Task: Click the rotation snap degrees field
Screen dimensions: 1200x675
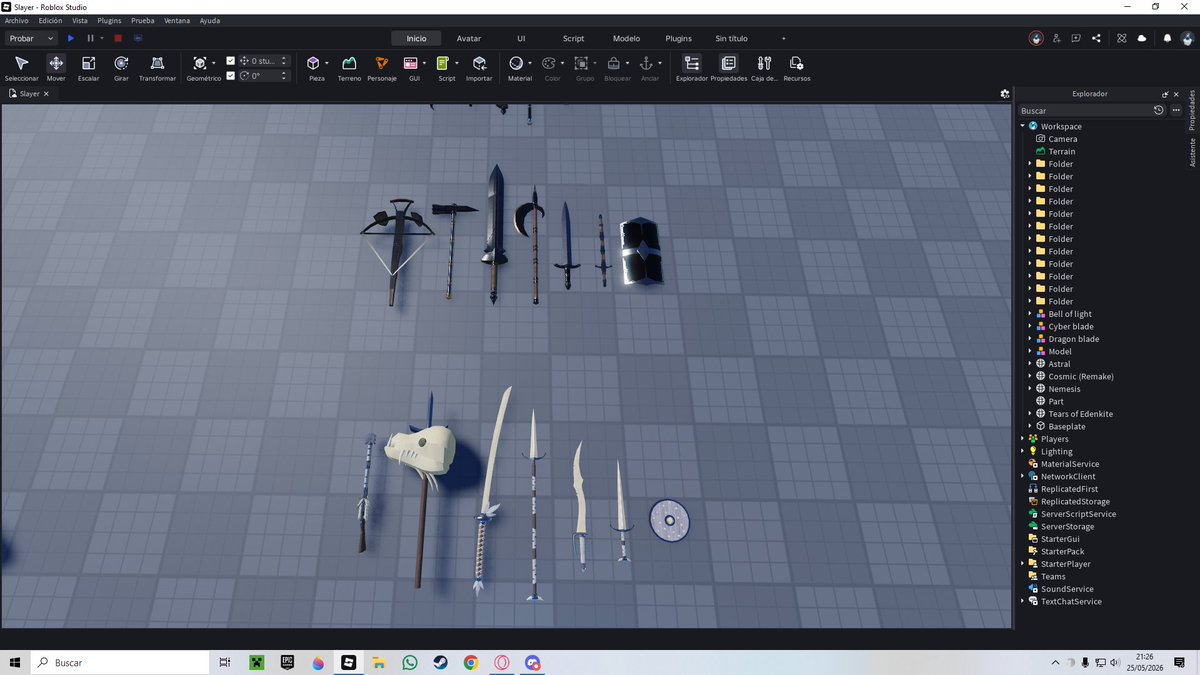Action: (x=264, y=75)
